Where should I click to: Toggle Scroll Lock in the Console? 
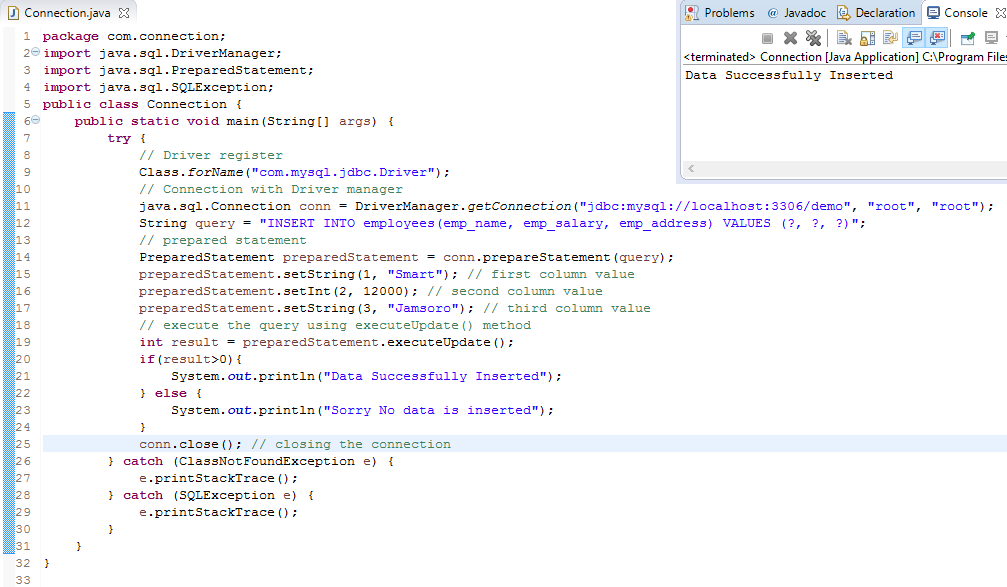(867, 37)
